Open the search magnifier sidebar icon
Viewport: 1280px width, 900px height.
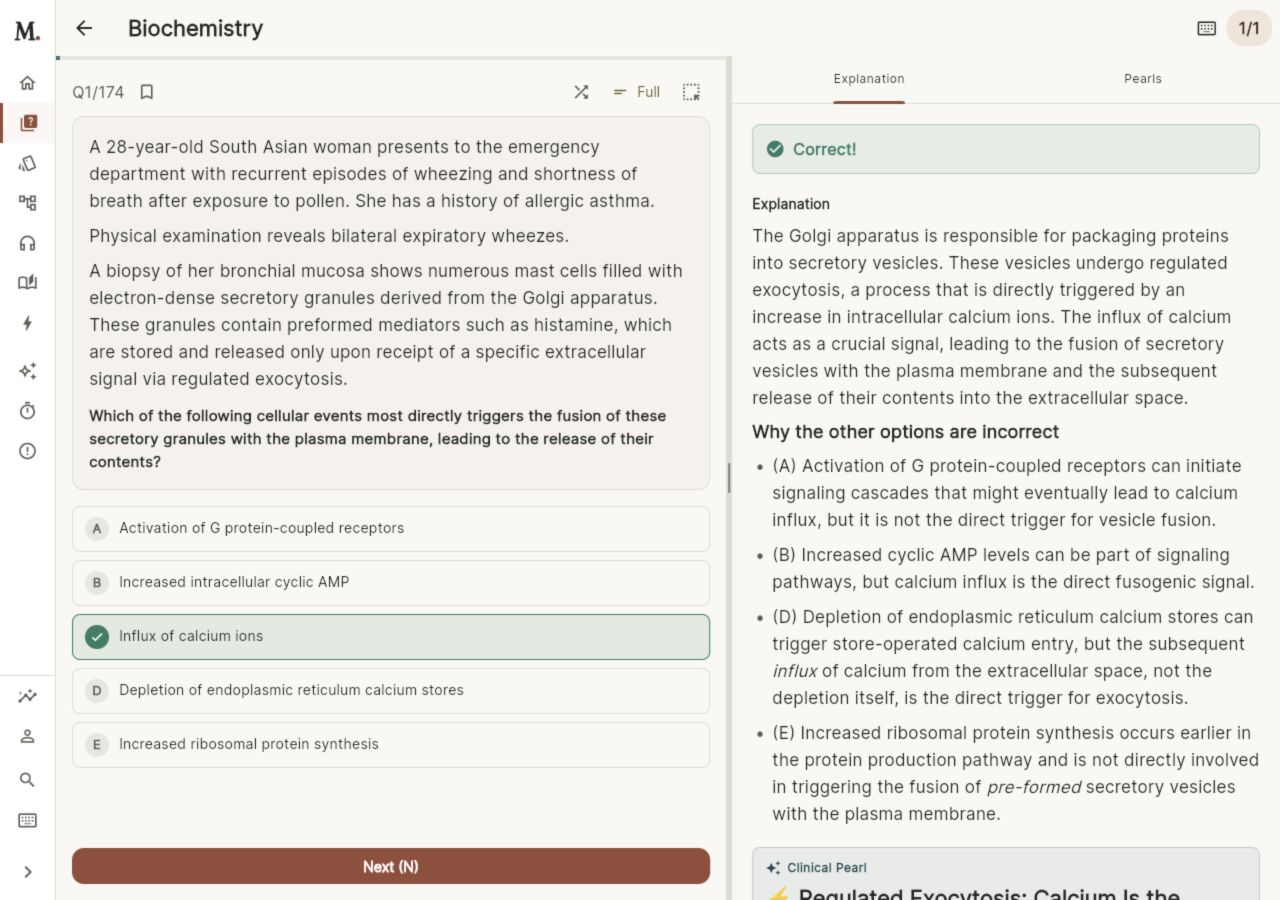click(x=27, y=779)
